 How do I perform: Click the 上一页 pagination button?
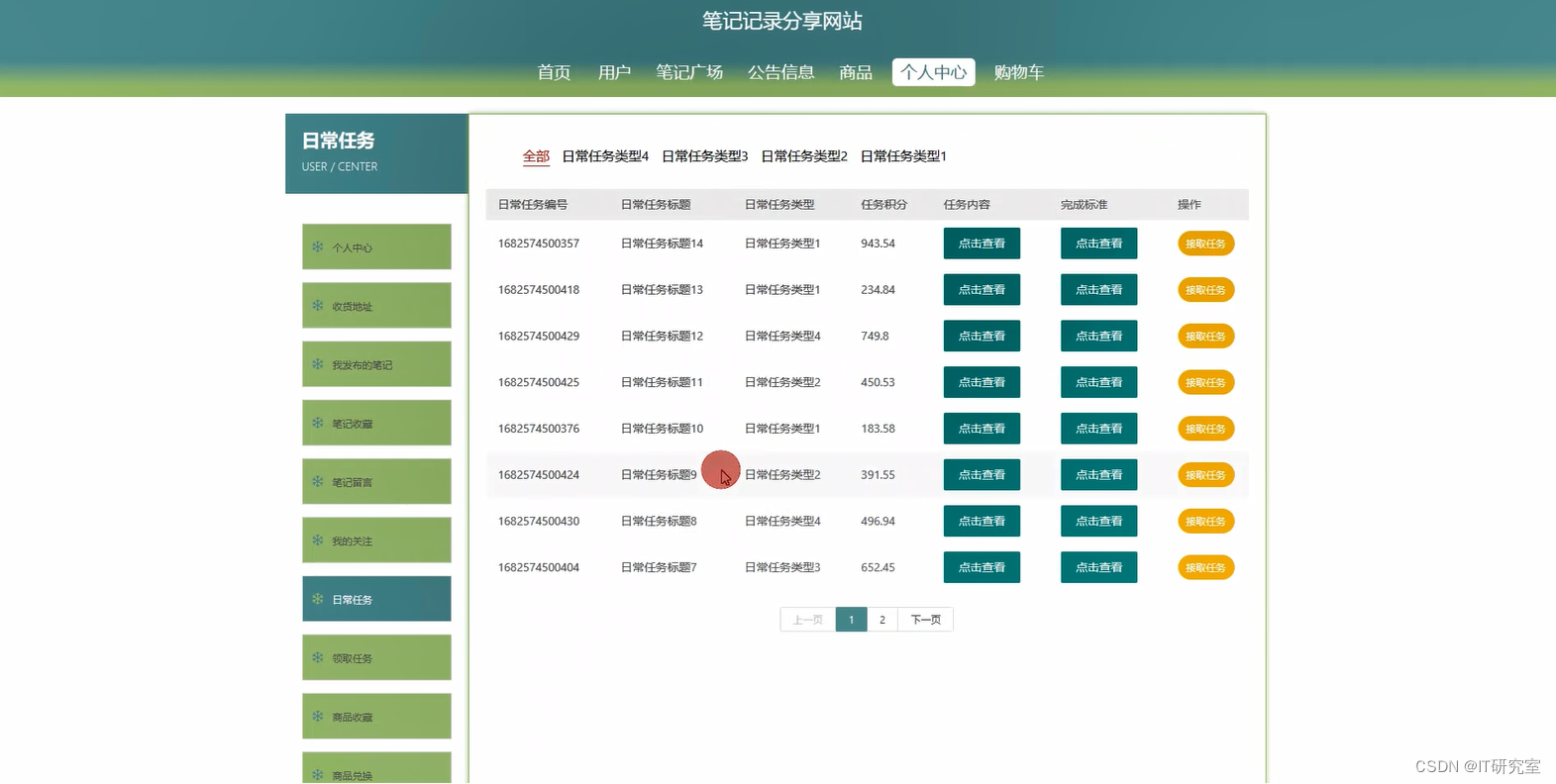coord(808,620)
